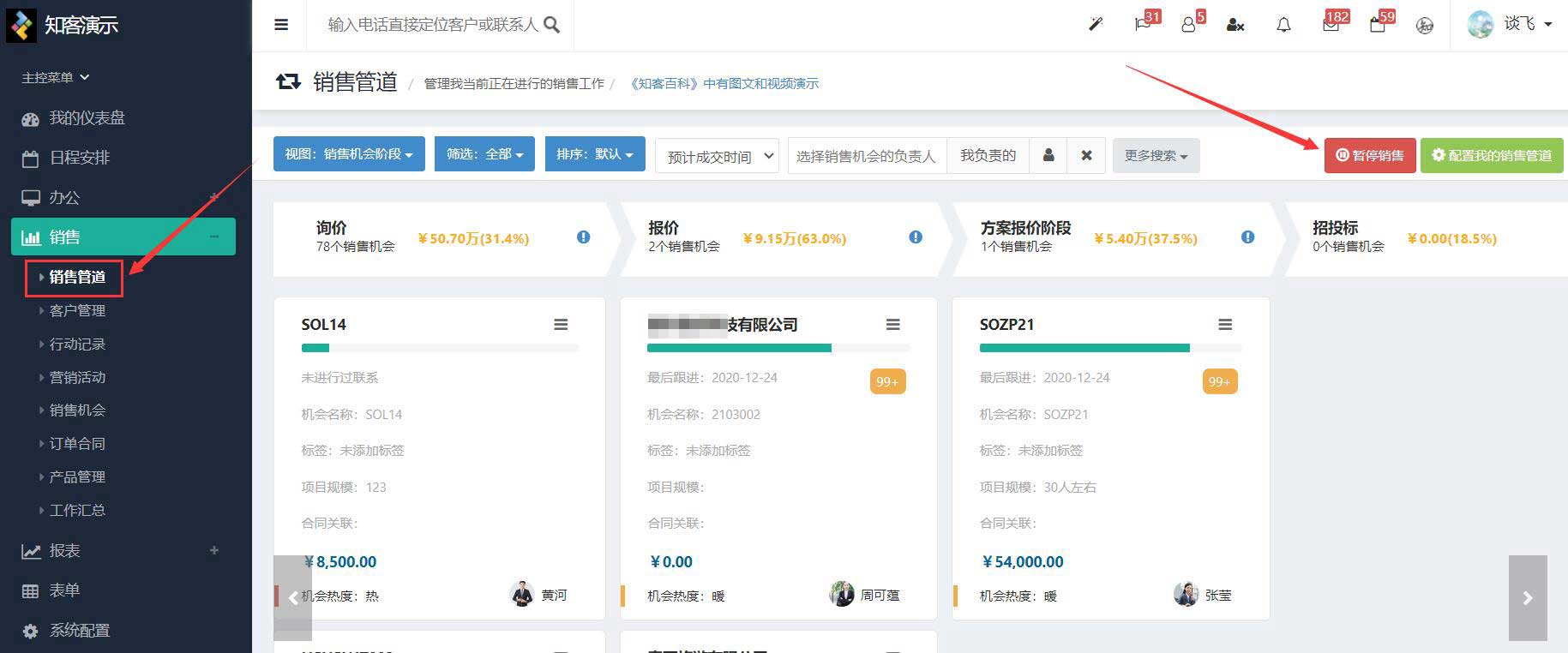Click the bell notification icon
Image resolution: width=1568 pixels, height=653 pixels.
[x=1283, y=25]
